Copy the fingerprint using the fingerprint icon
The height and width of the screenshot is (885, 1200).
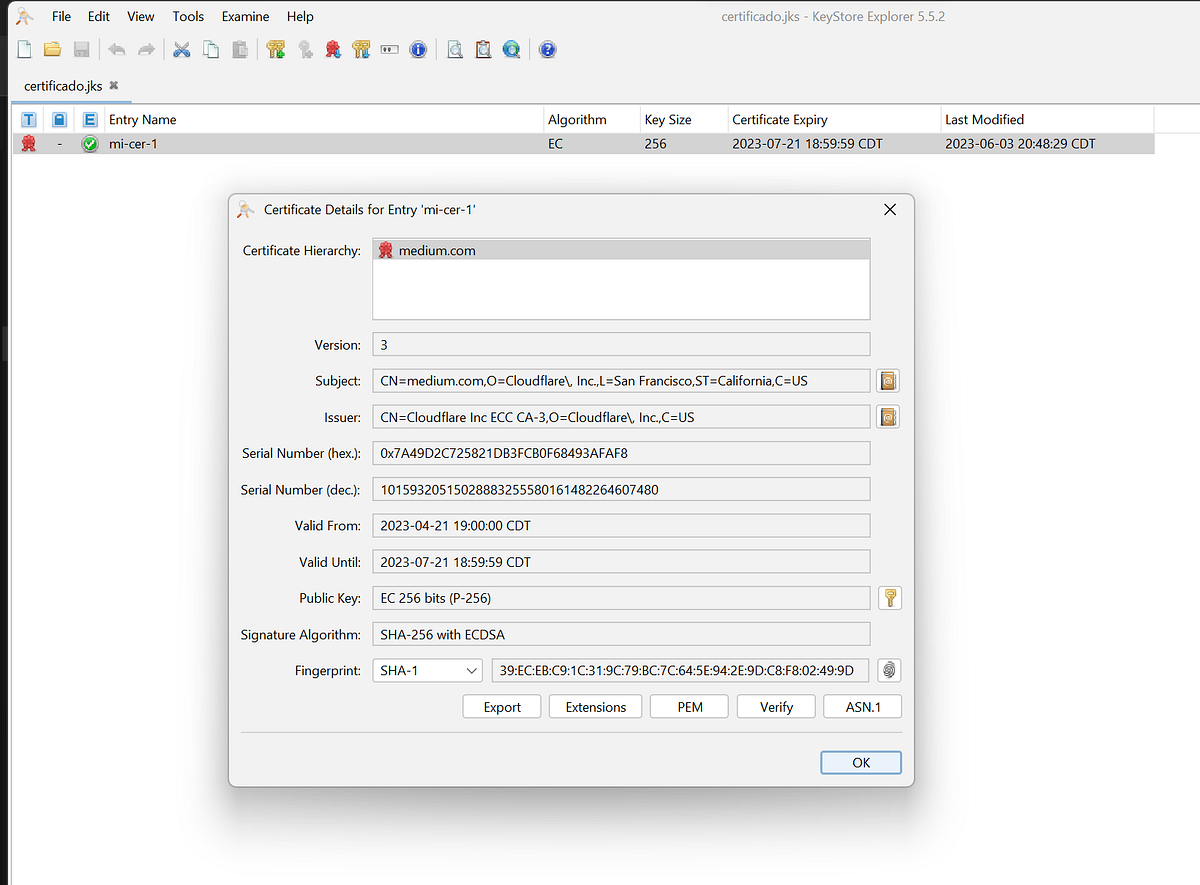coord(888,670)
